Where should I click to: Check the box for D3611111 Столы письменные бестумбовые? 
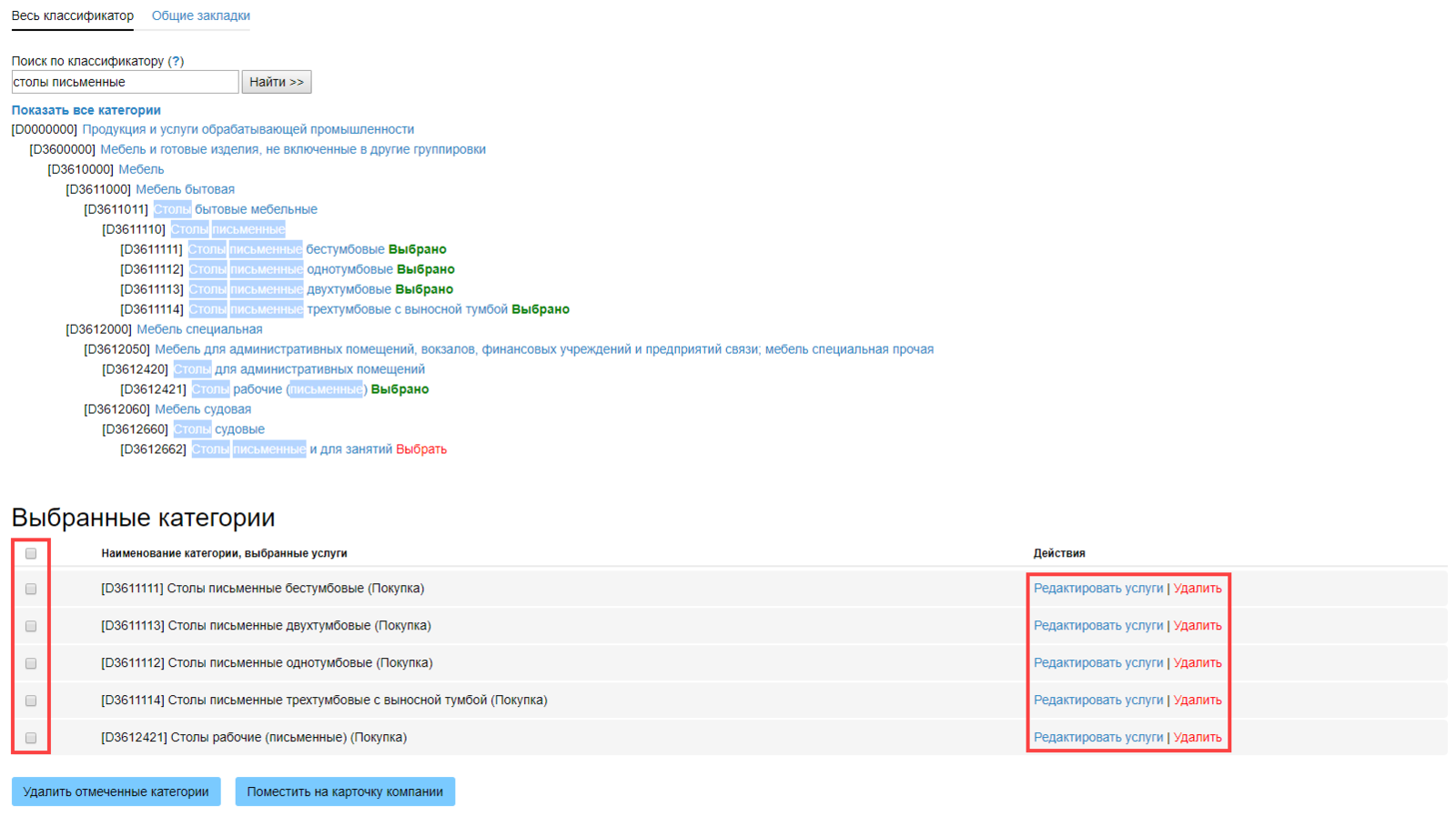point(31,589)
